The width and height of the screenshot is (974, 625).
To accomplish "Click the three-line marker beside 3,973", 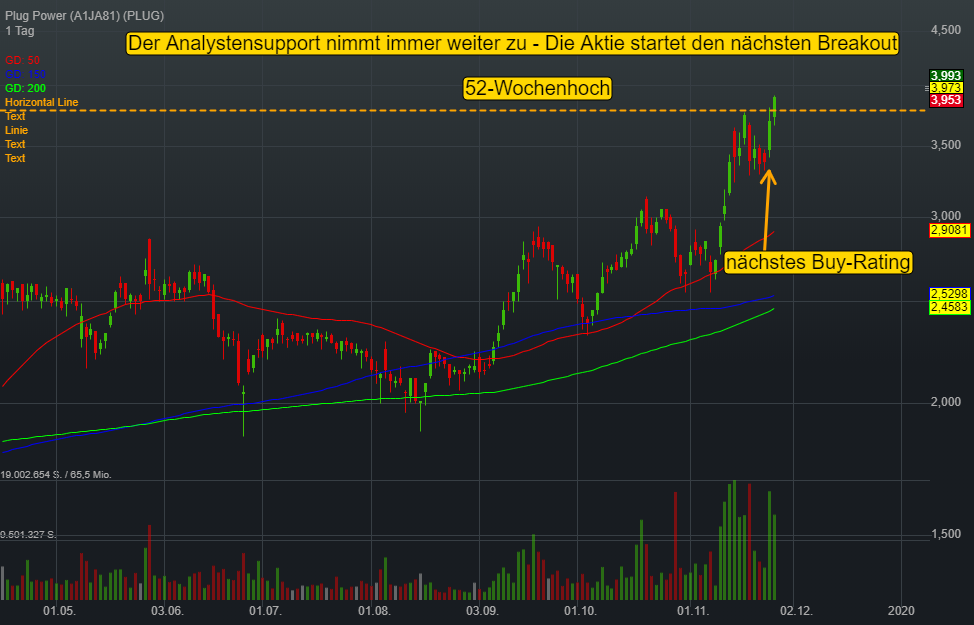I will (927, 88).
